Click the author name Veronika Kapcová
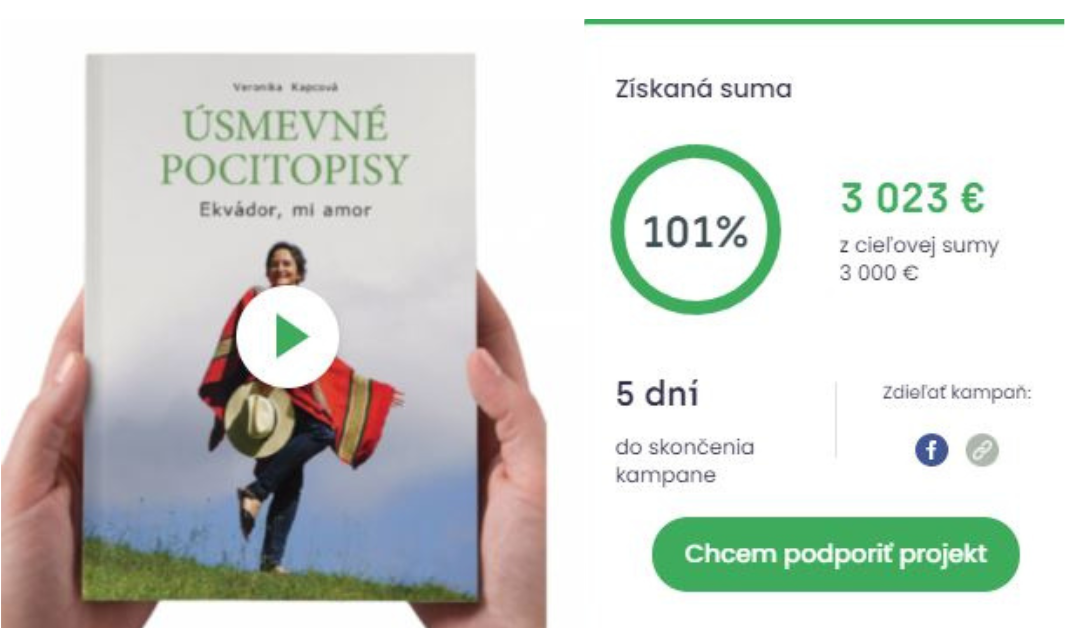Screen dimensions: 1080x628 point(285,87)
